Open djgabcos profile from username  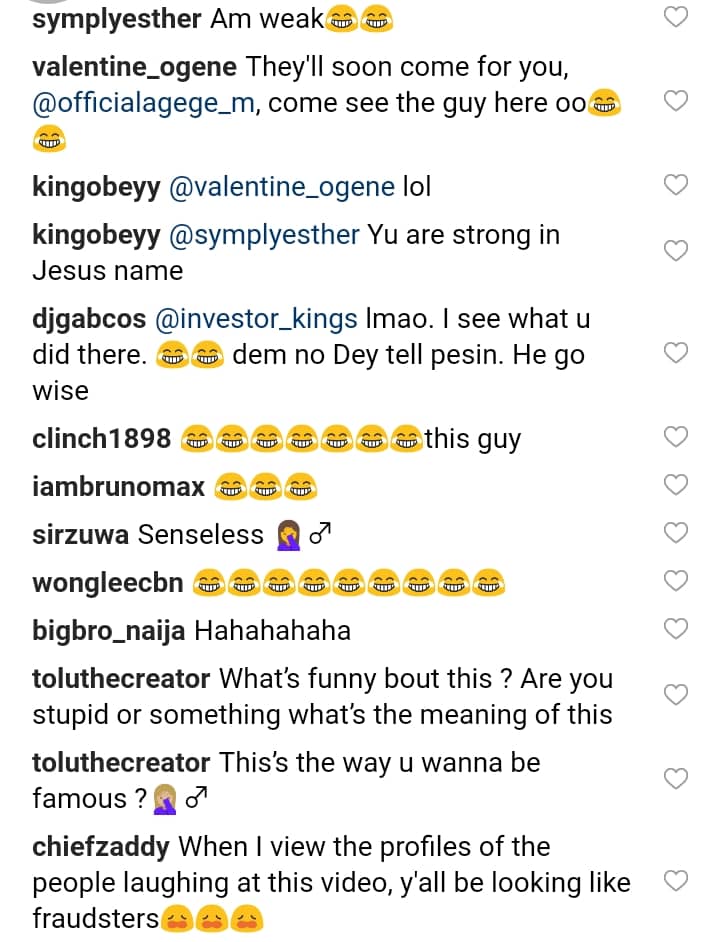(89, 319)
